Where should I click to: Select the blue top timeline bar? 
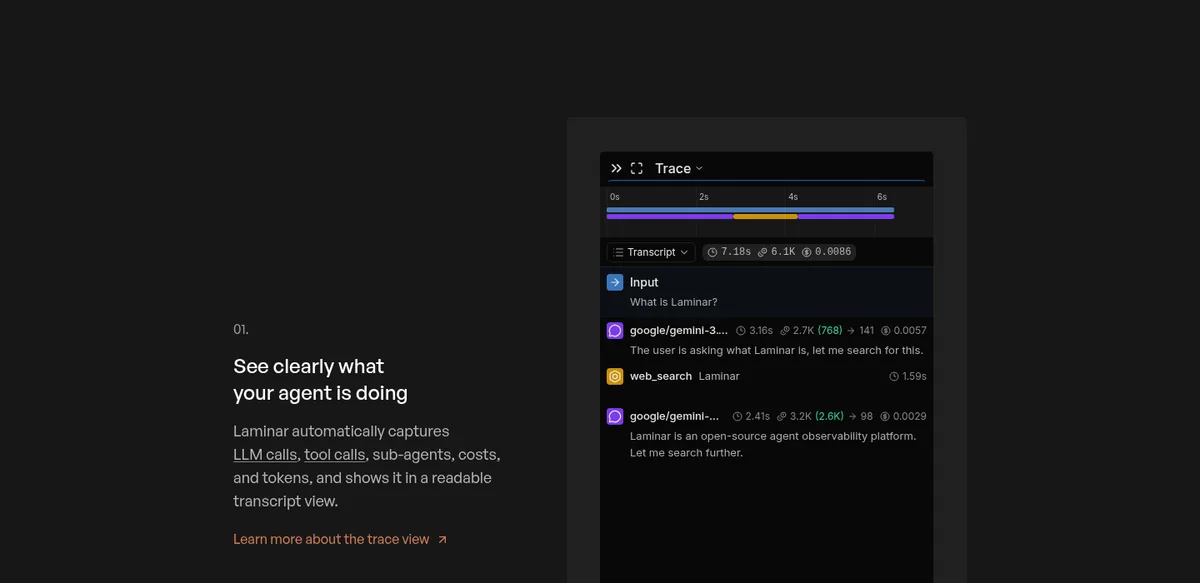pos(750,209)
